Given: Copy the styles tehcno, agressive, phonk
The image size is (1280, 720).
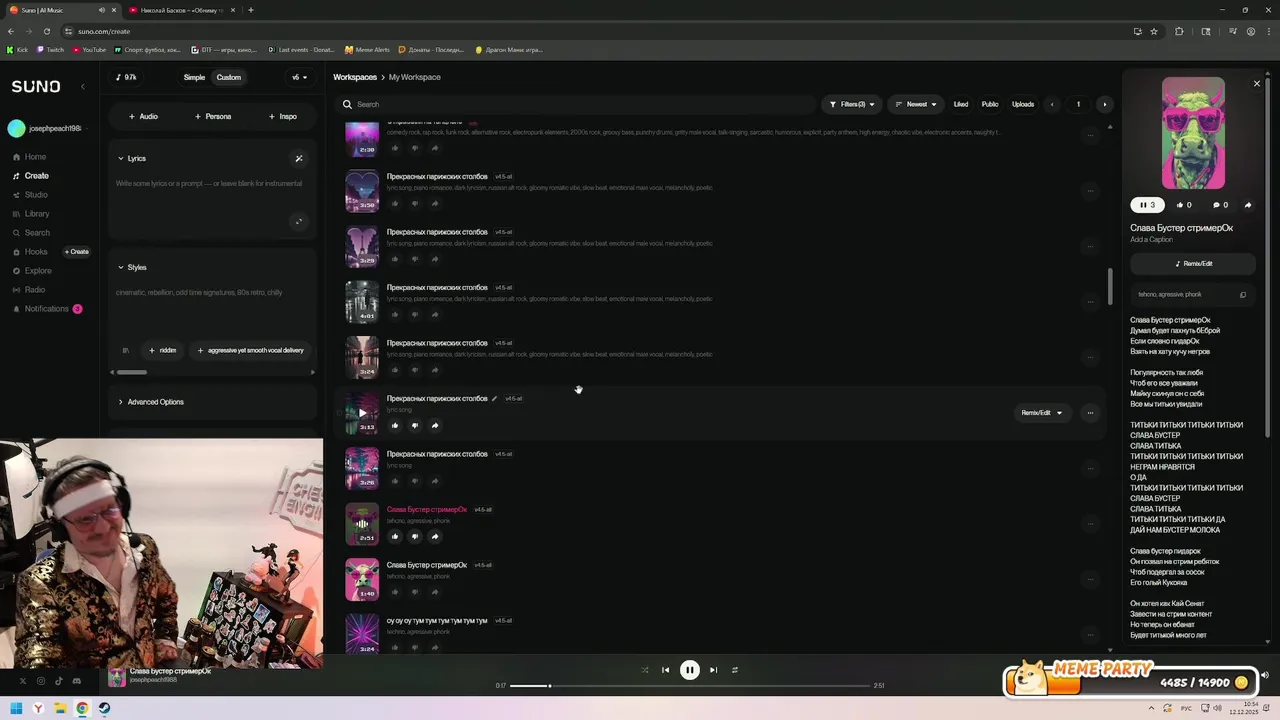Looking at the screenshot, I should tap(1243, 295).
